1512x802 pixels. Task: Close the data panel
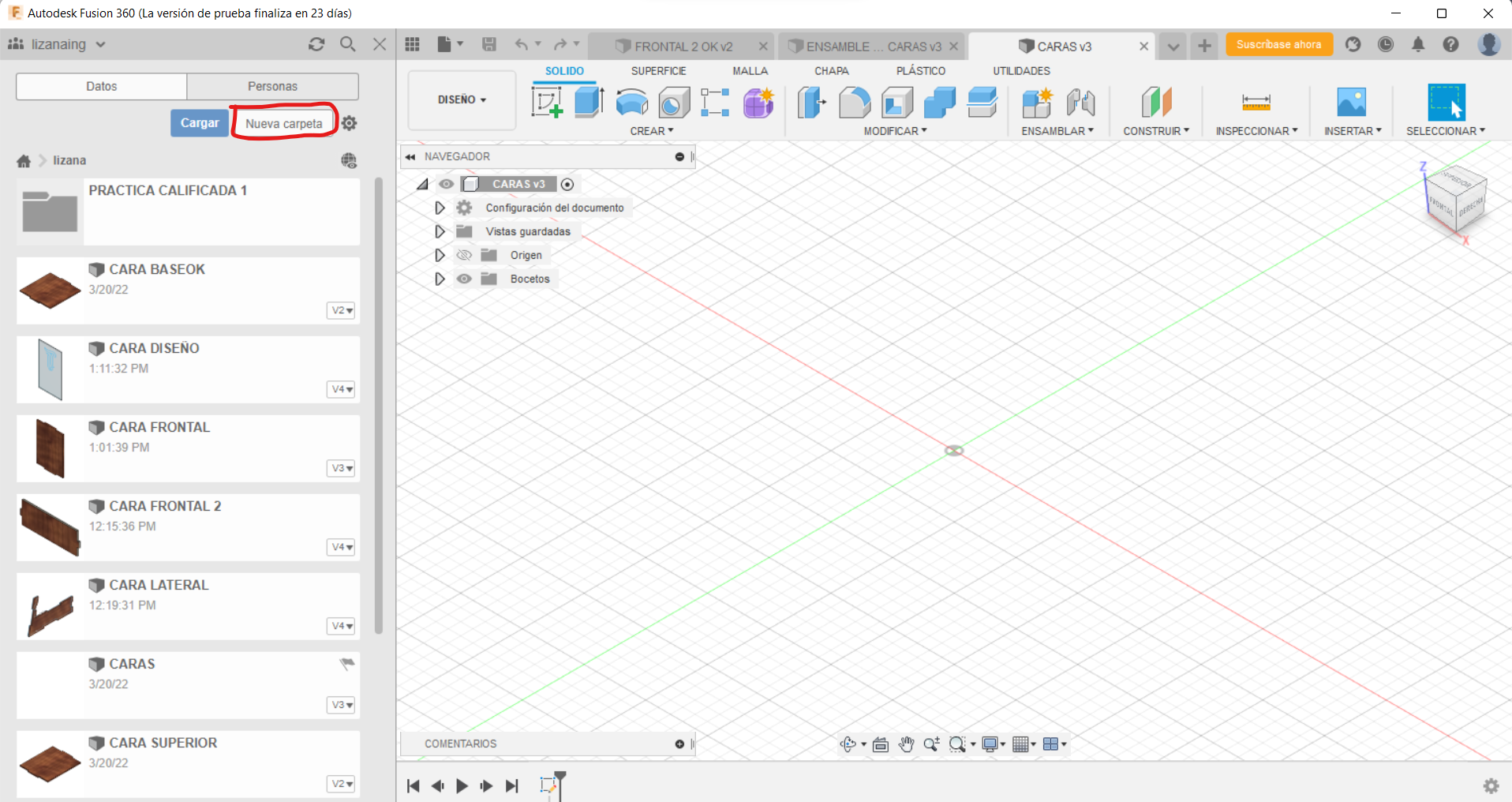(x=380, y=44)
